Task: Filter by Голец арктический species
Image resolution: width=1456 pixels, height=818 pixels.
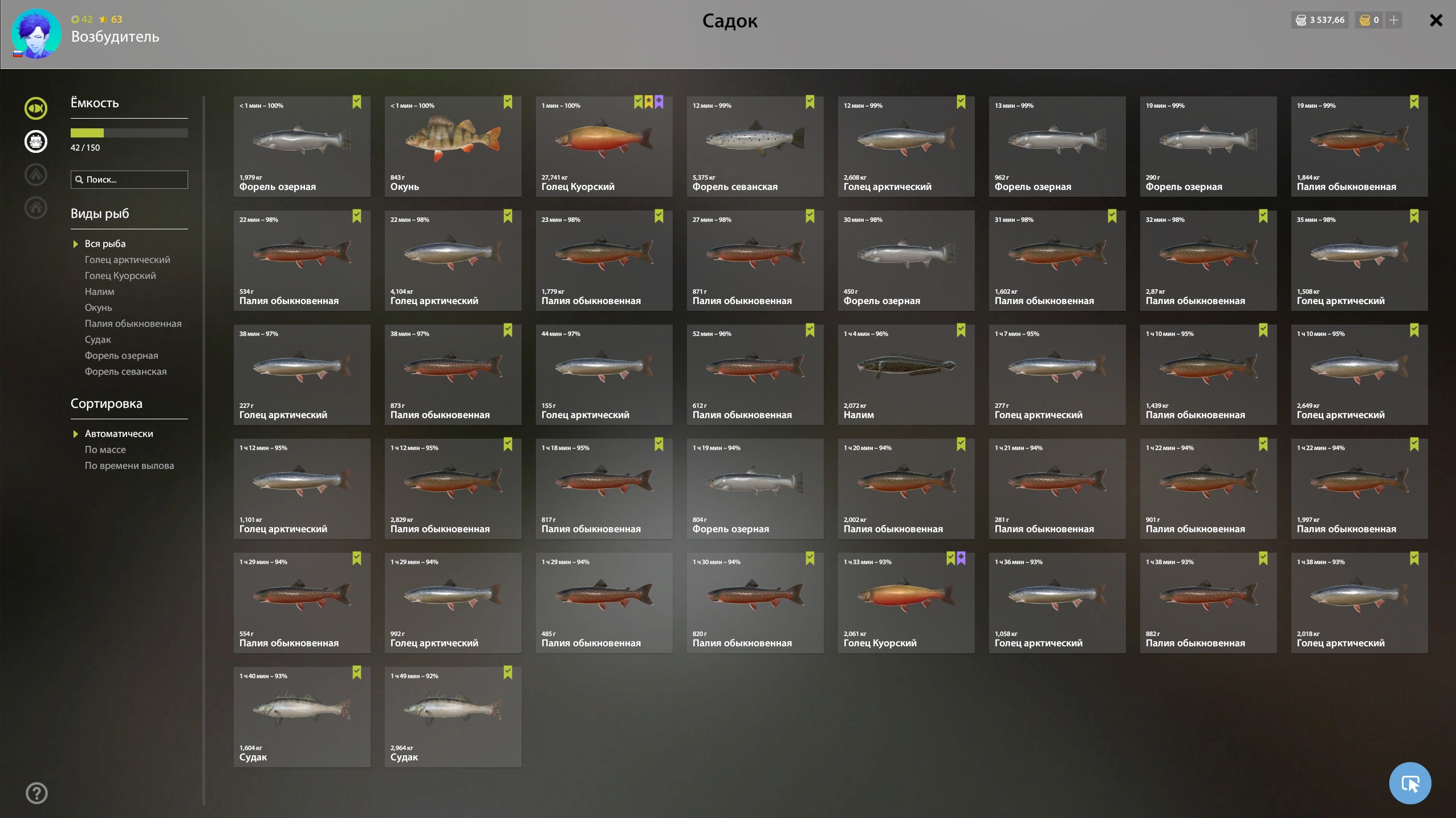Action: point(127,260)
